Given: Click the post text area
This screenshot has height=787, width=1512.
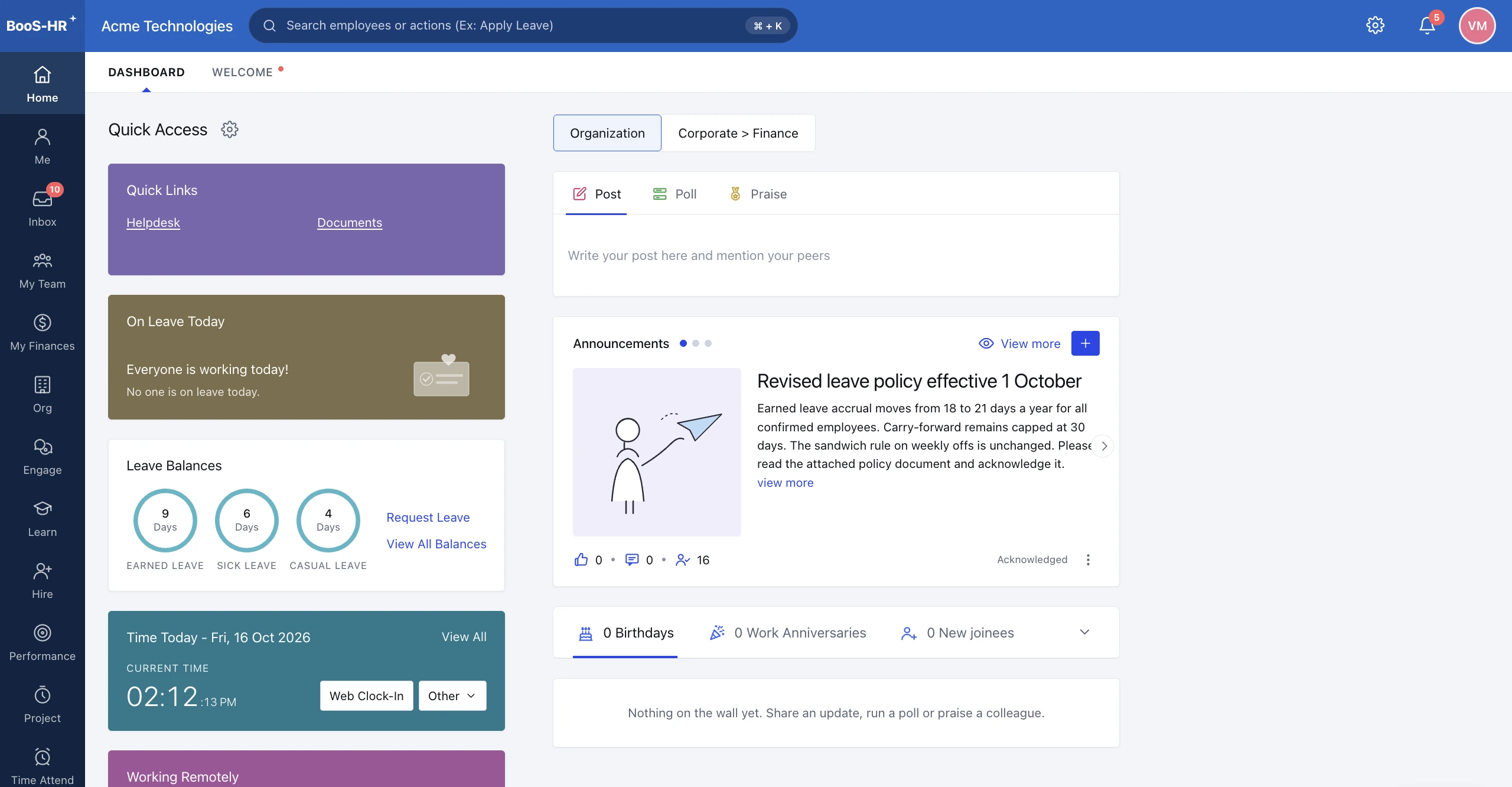Looking at the screenshot, I should click(836, 255).
